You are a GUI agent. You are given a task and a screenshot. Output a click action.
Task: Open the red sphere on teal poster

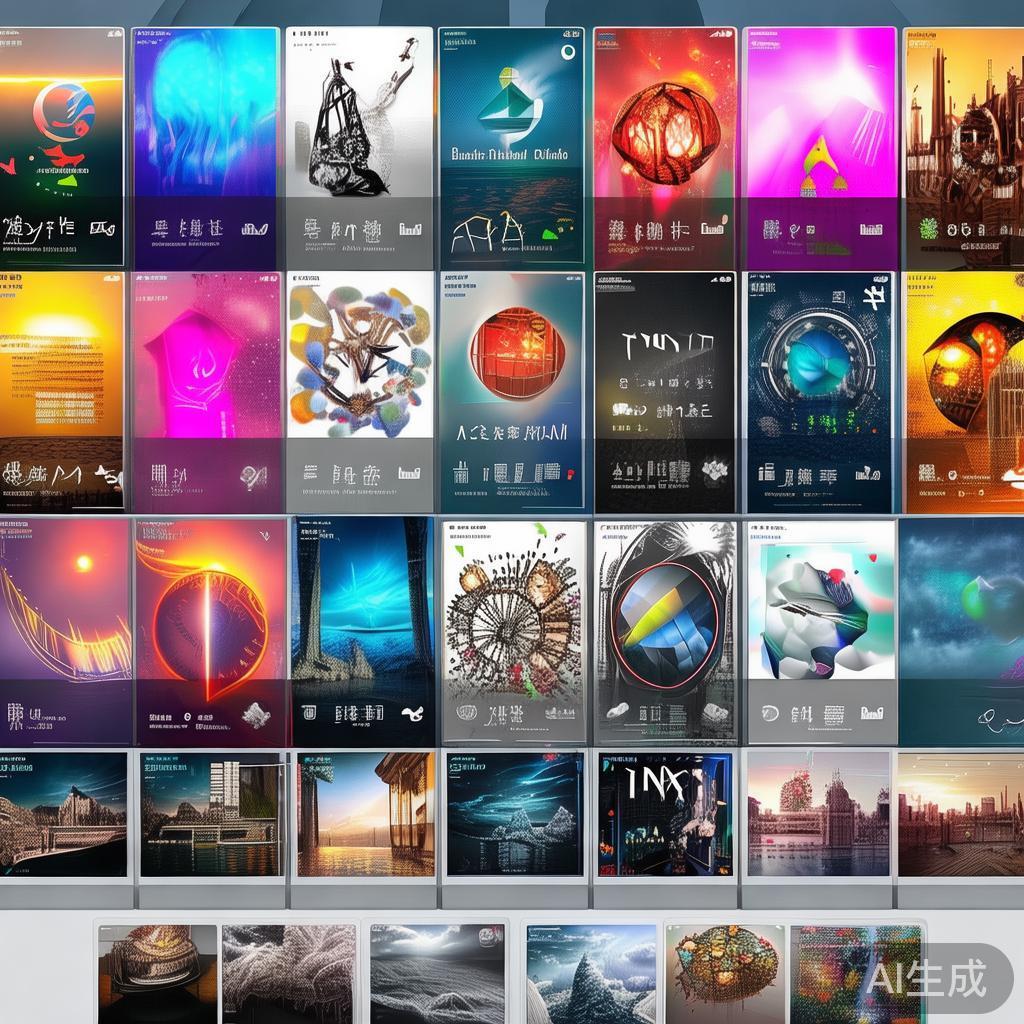click(512, 392)
